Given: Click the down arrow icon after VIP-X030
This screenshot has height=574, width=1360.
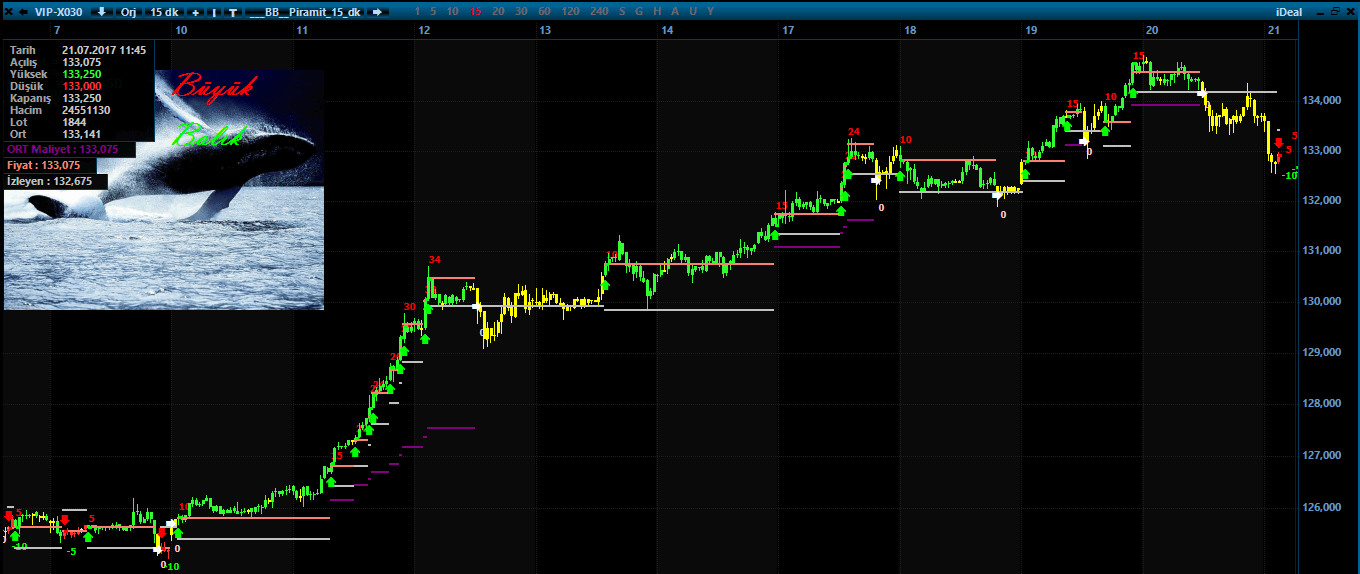Looking at the screenshot, I should coord(101,11).
